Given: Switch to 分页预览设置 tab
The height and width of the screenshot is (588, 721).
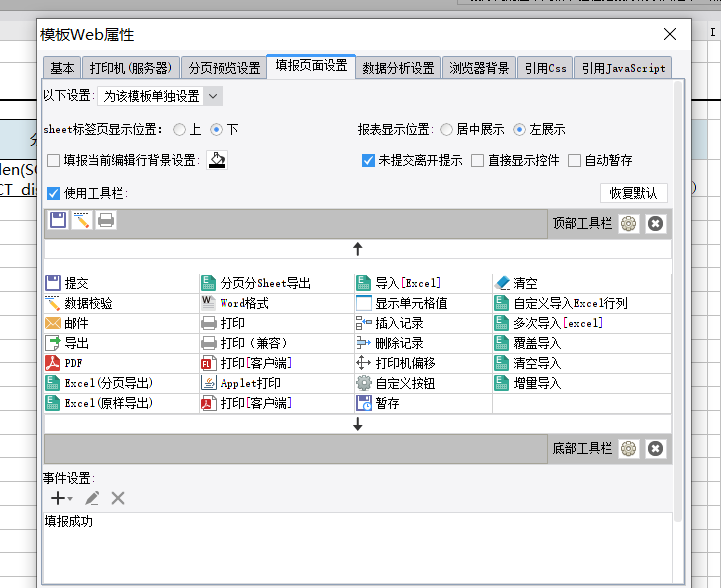Looking at the screenshot, I should [224, 68].
